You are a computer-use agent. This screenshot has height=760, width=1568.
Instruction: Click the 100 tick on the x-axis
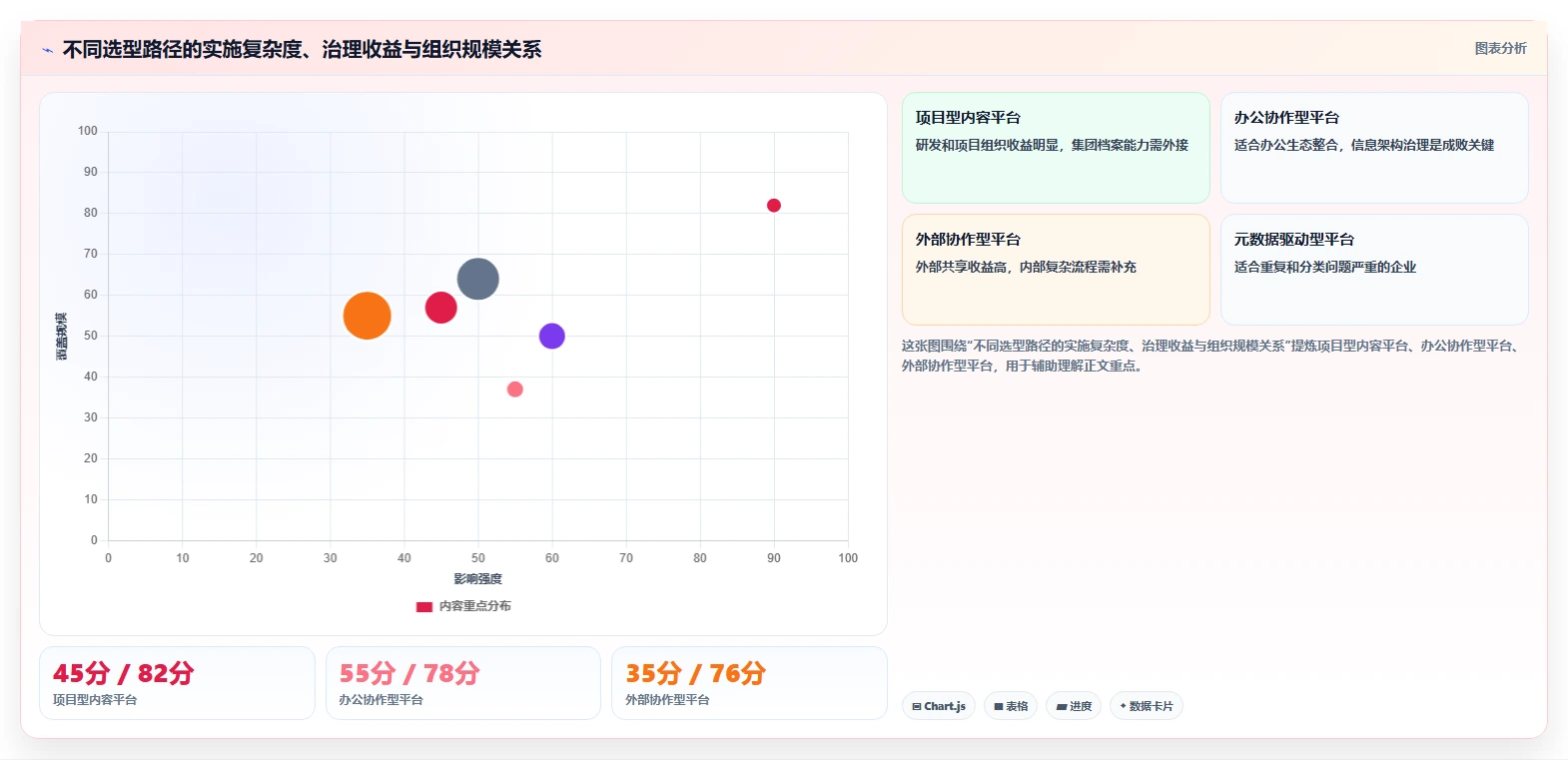pos(848,558)
